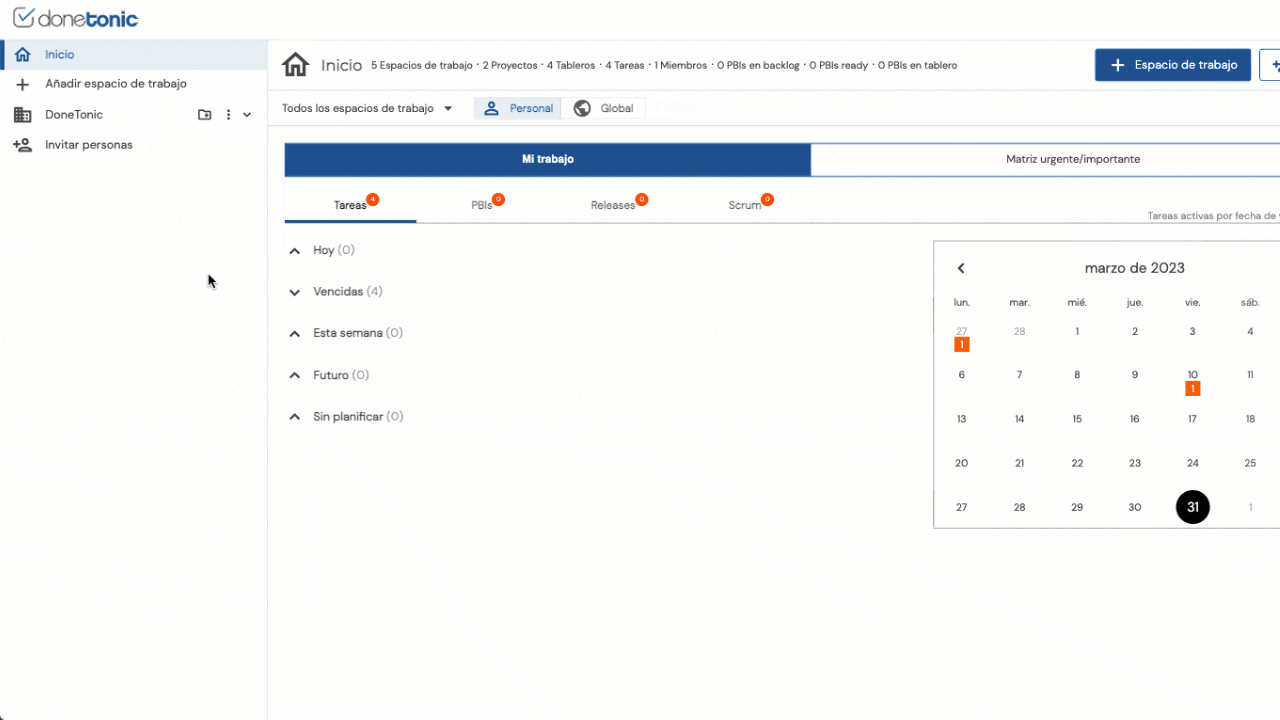Go to previous month in calendar
Viewport: 1280px width, 720px height.
pos(961,268)
